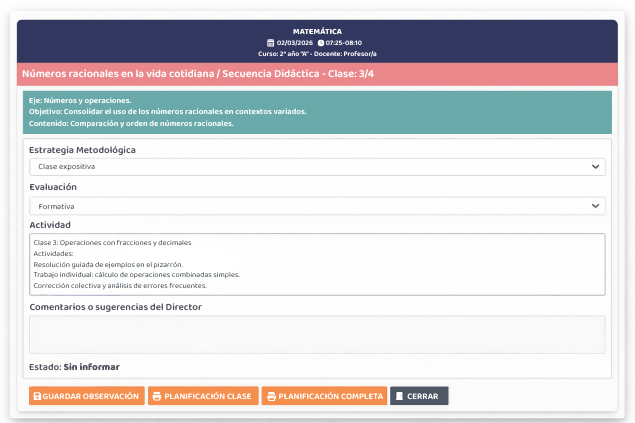
Task: Click the Estado: Sin informar status text
Action: point(74,367)
